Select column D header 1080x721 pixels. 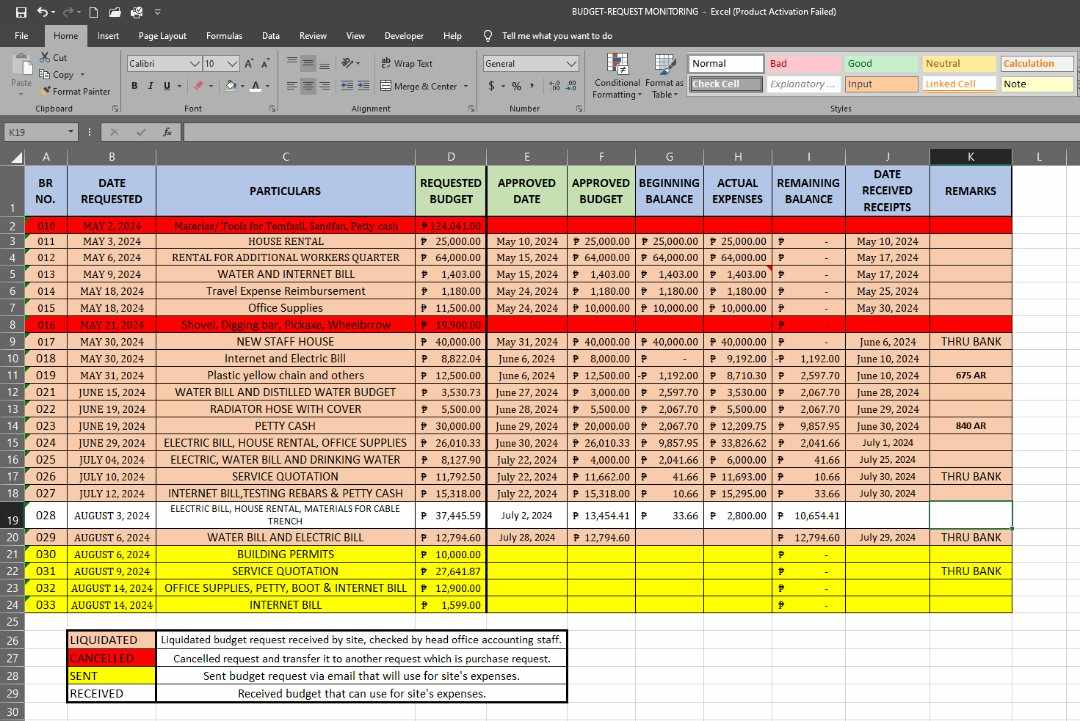(x=450, y=157)
